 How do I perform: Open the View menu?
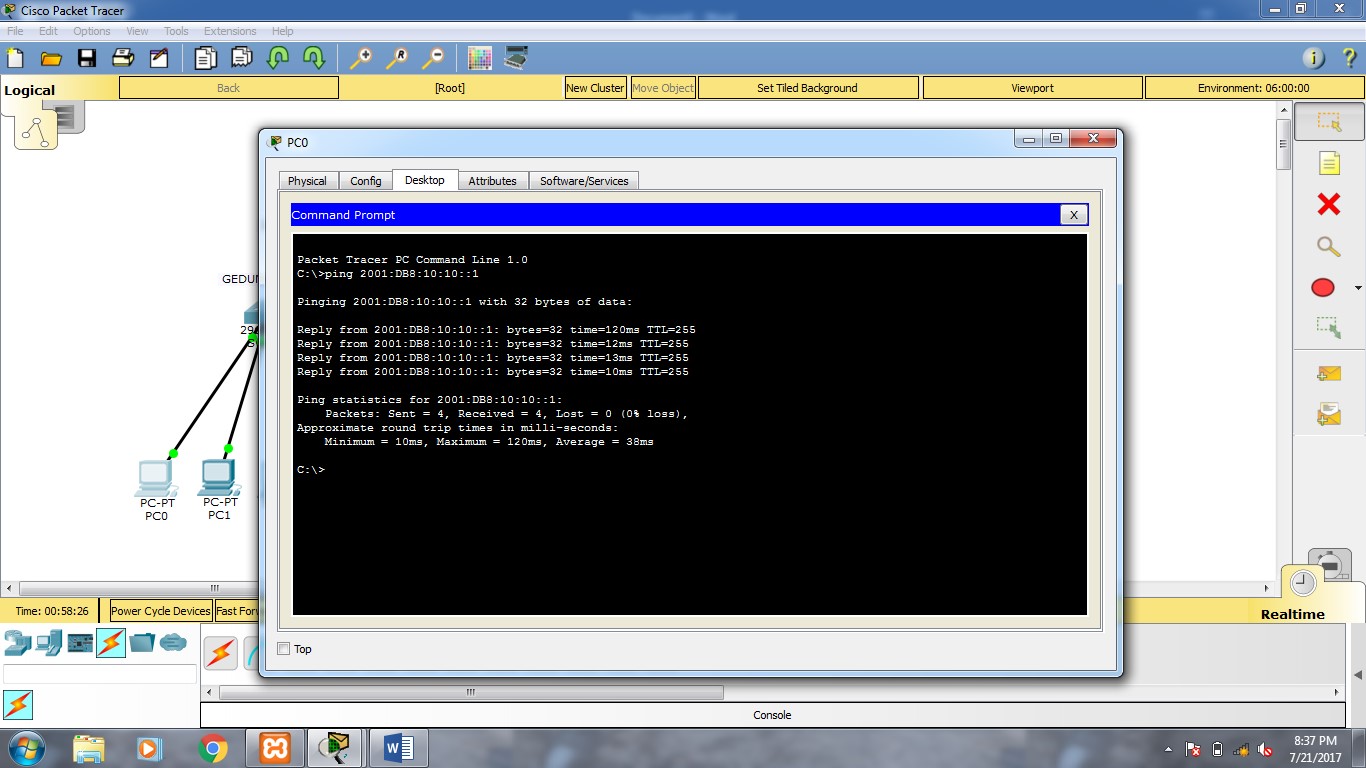[x=137, y=31]
